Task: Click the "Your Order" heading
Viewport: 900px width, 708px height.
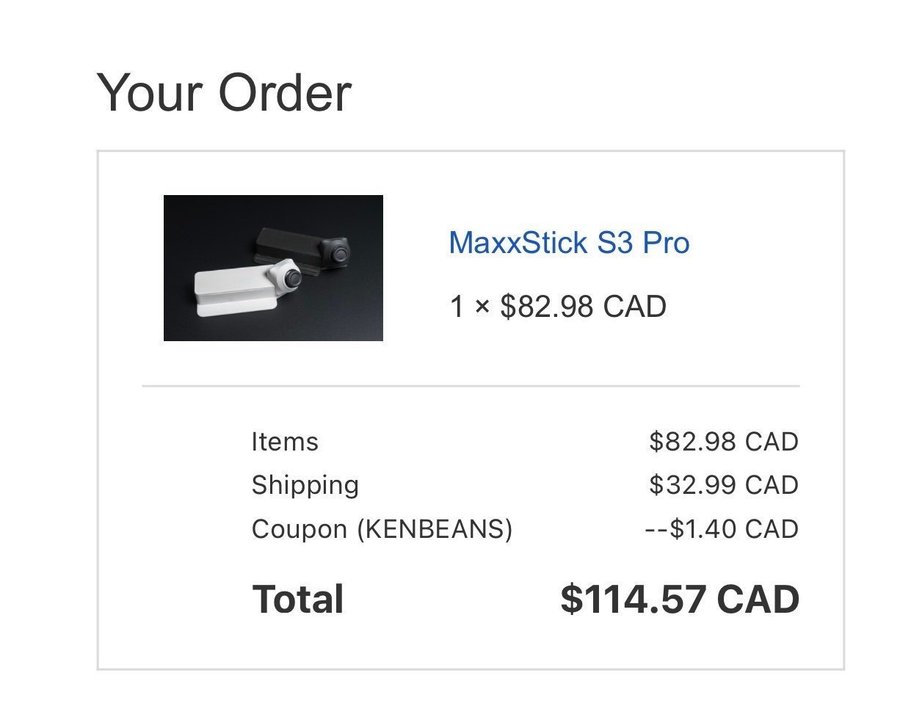Action: [224, 93]
